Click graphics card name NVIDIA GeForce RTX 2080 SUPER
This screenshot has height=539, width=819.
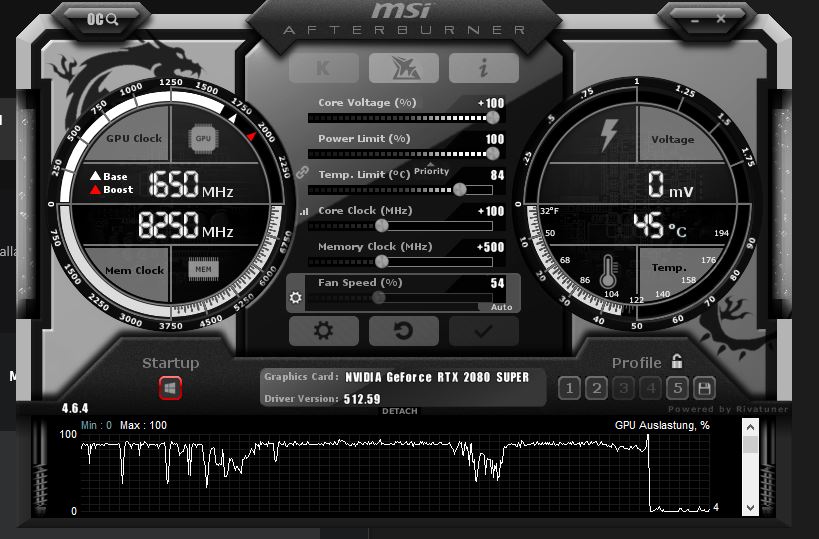click(437, 377)
